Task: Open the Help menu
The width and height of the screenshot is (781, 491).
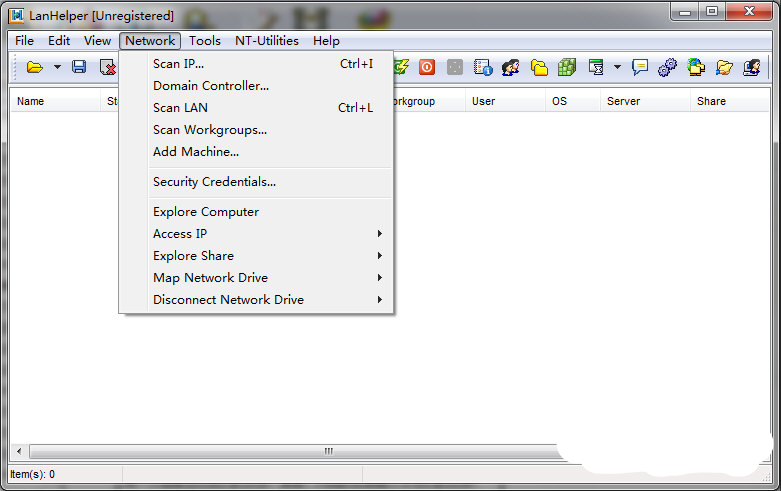Action: 326,41
